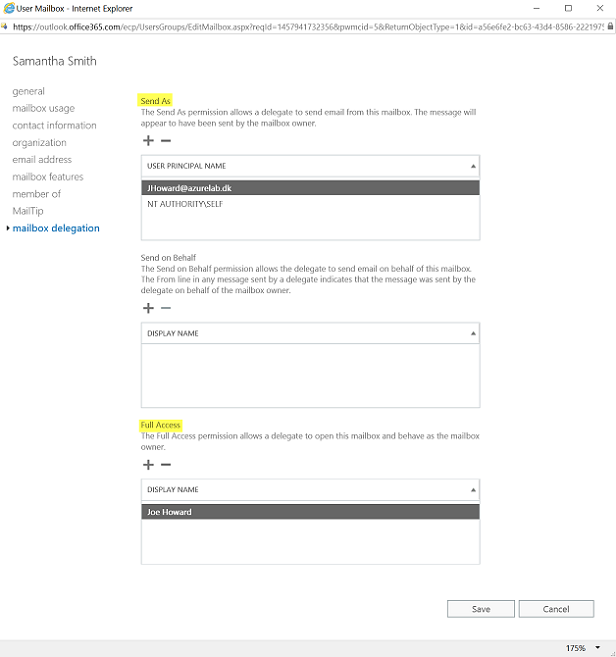Switch to mailbox features section
616x657 pixels.
click(x=48, y=177)
